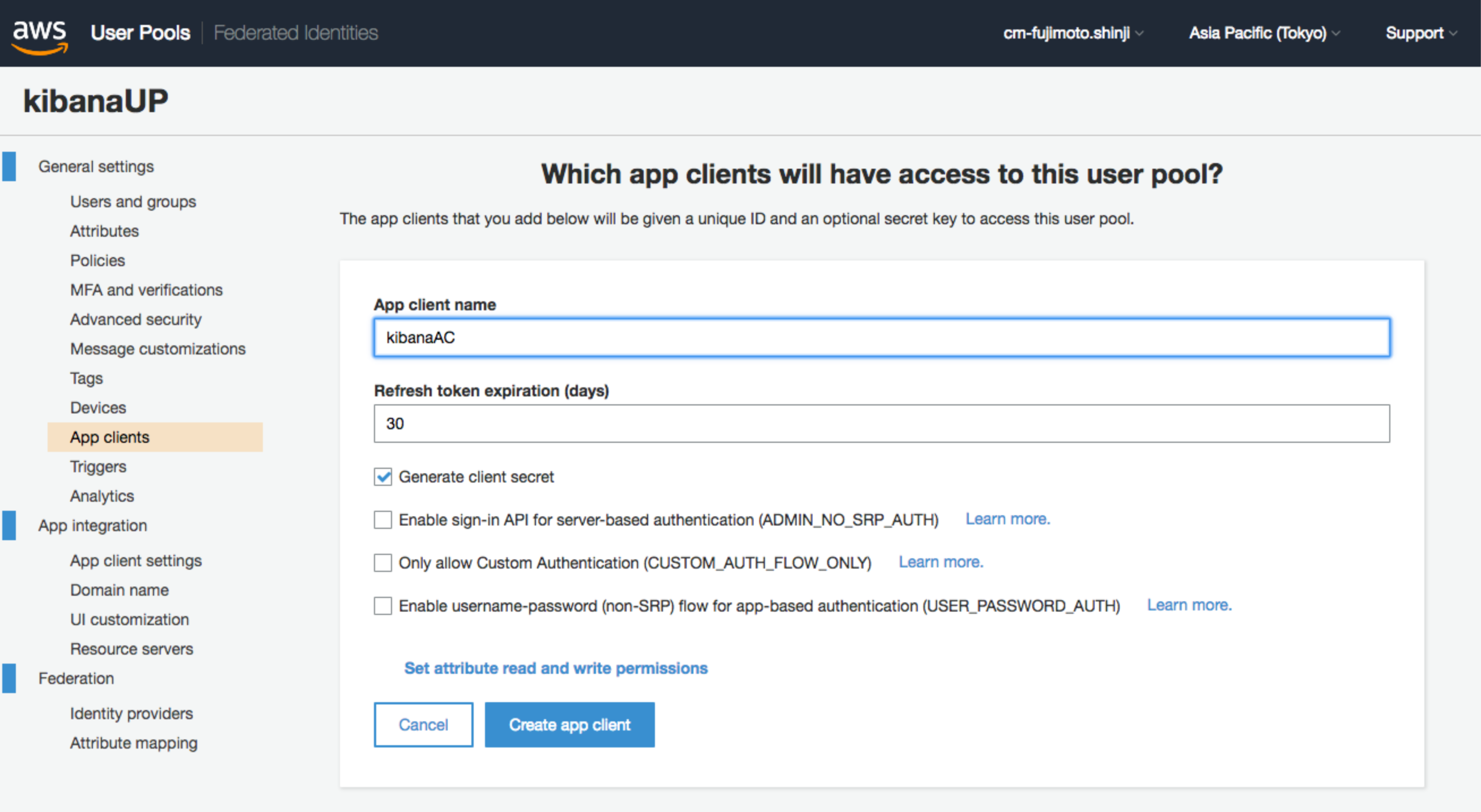Click the Cancel button

pyautogui.click(x=423, y=725)
